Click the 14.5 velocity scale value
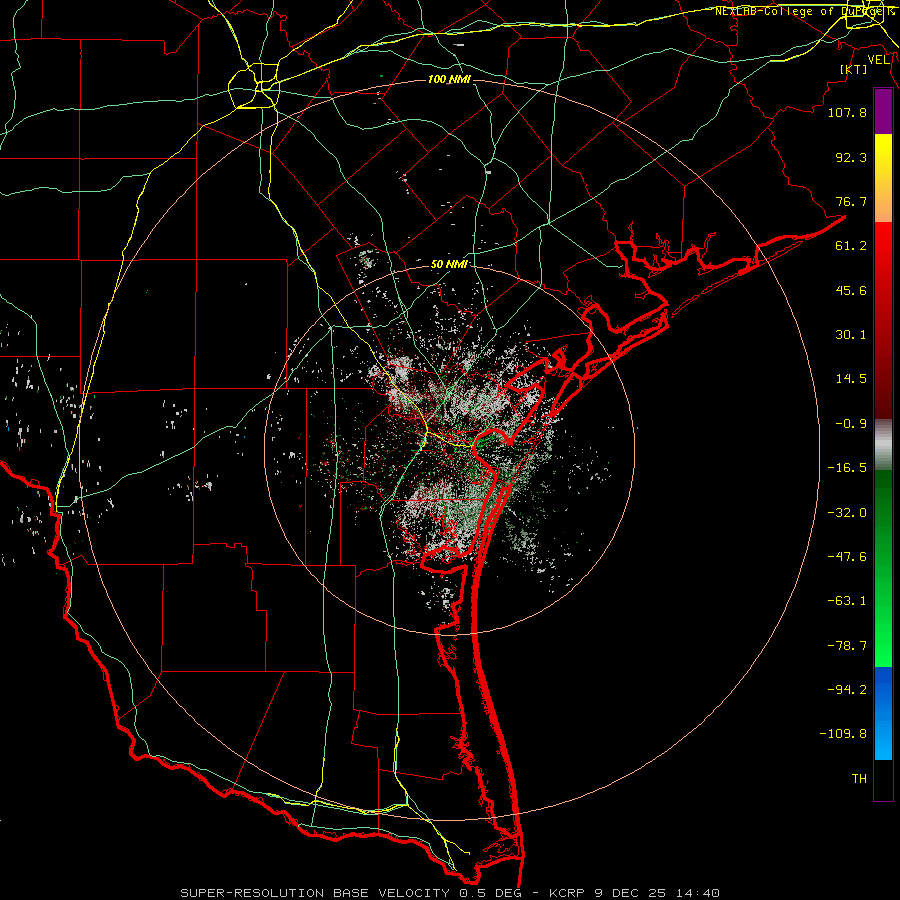The height and width of the screenshot is (900, 900). click(851, 379)
